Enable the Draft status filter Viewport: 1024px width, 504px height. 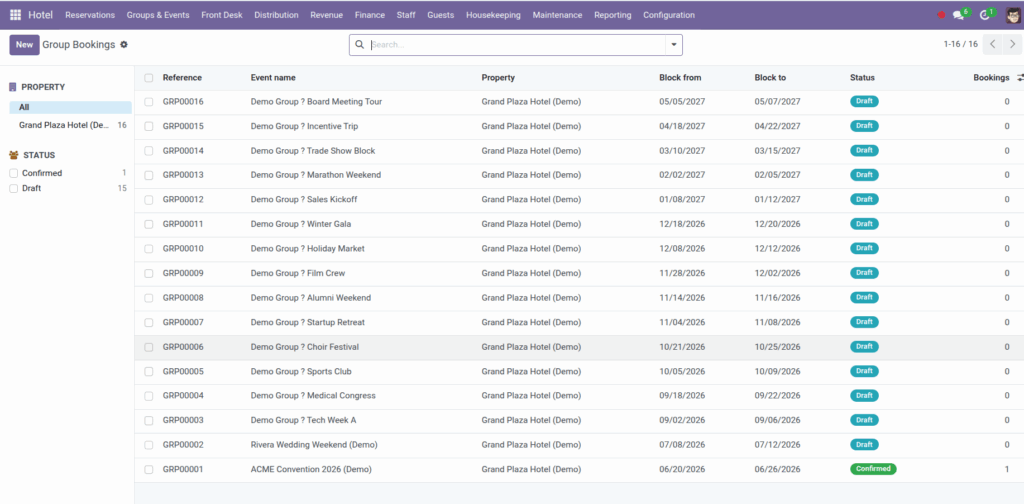pos(14,188)
